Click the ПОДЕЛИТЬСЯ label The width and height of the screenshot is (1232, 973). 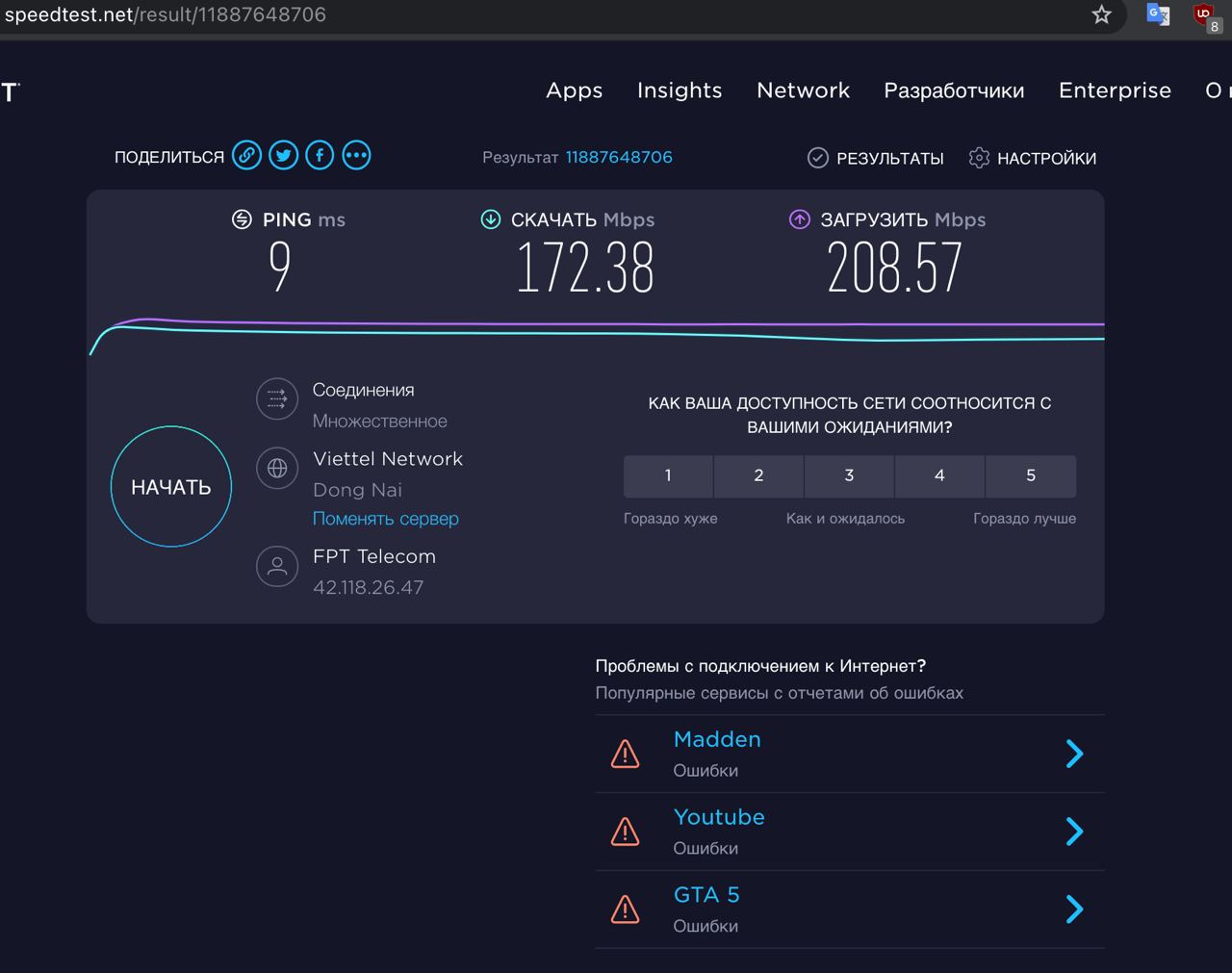(169, 158)
